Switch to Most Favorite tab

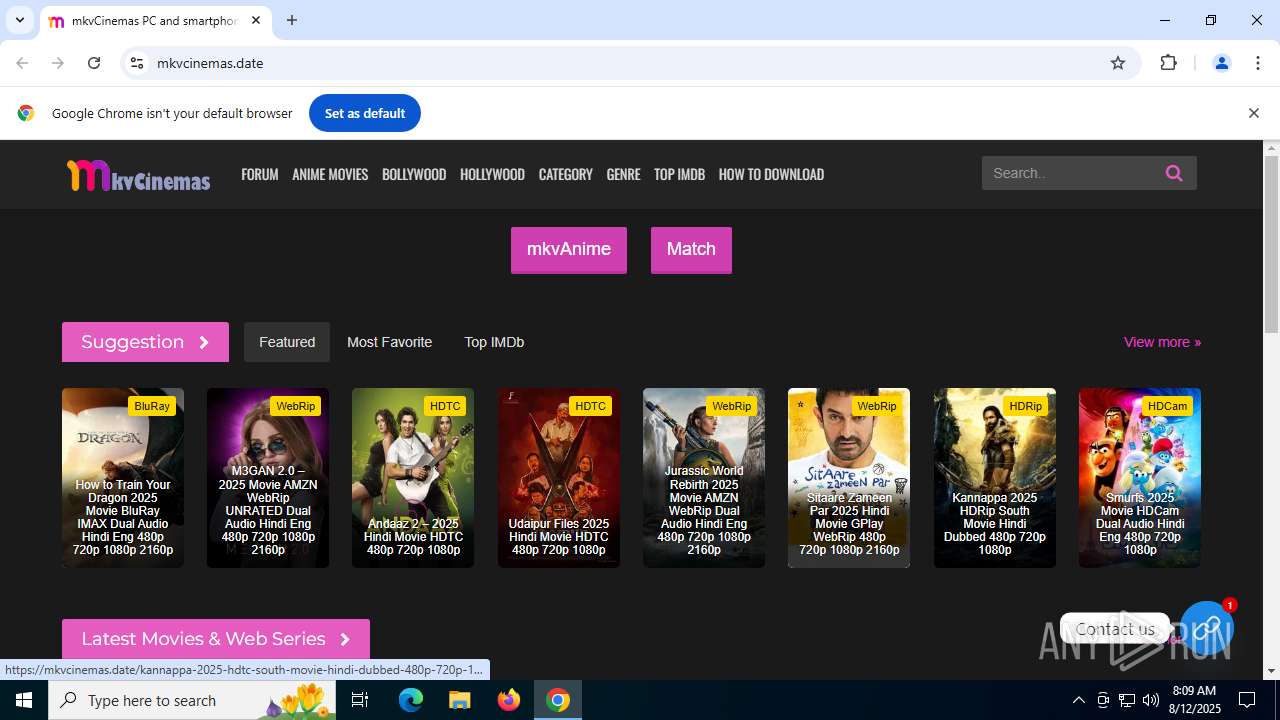tap(389, 342)
